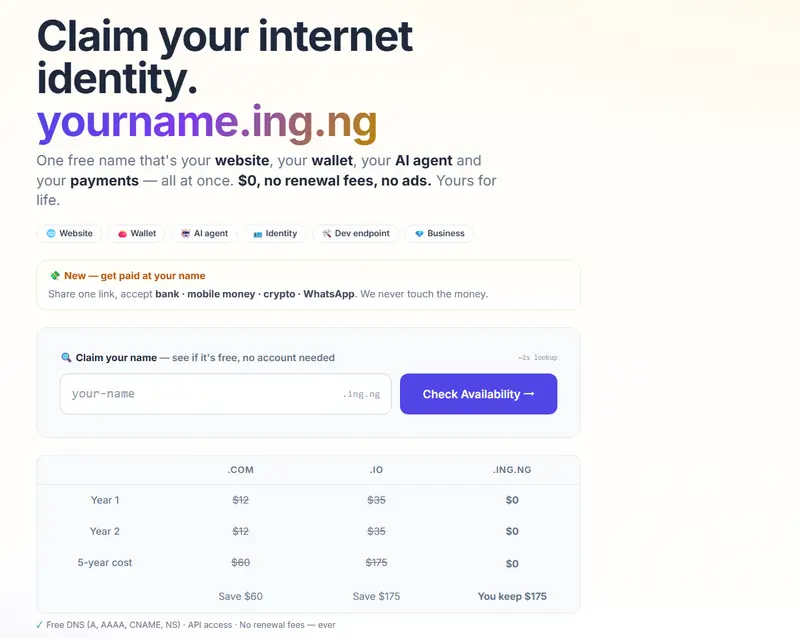Screen dimensions: 800x639
Task: Click Check Availability button
Action: pos(479,394)
